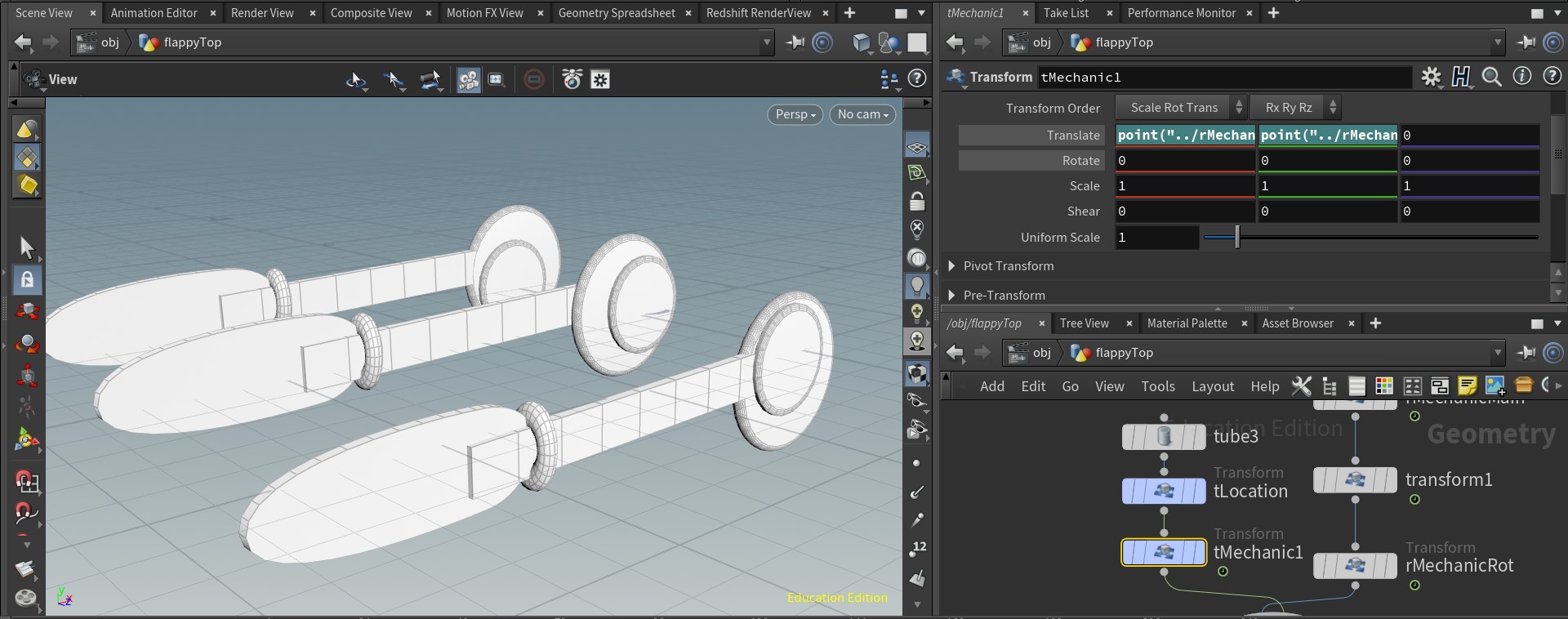Click the color palette grid icon
This screenshot has width=1568, height=619.
point(1384,386)
